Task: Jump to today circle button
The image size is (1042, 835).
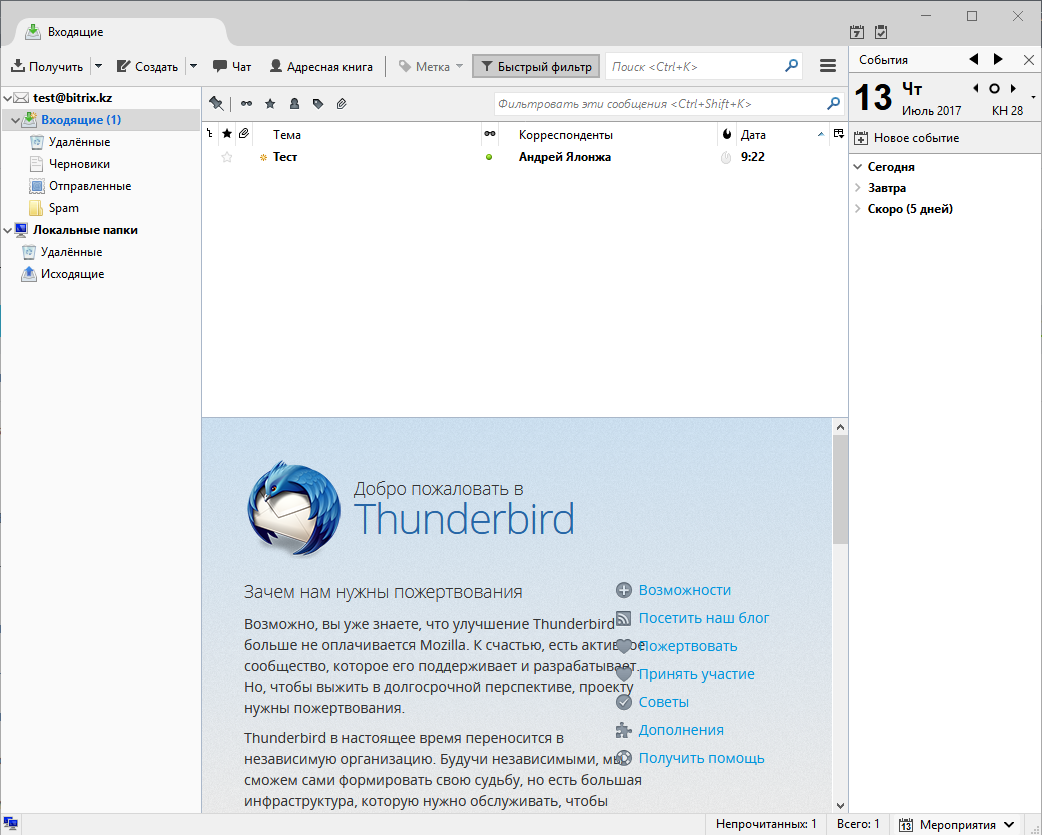Action: [x=994, y=88]
